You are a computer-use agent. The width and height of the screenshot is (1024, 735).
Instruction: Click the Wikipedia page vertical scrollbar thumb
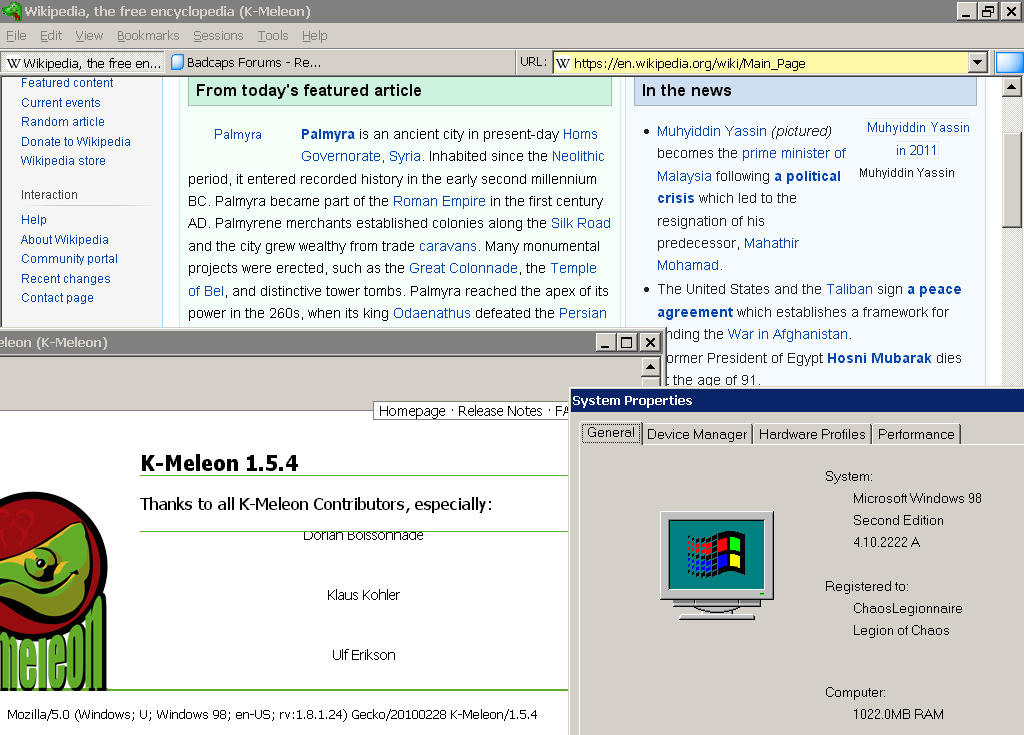1012,180
